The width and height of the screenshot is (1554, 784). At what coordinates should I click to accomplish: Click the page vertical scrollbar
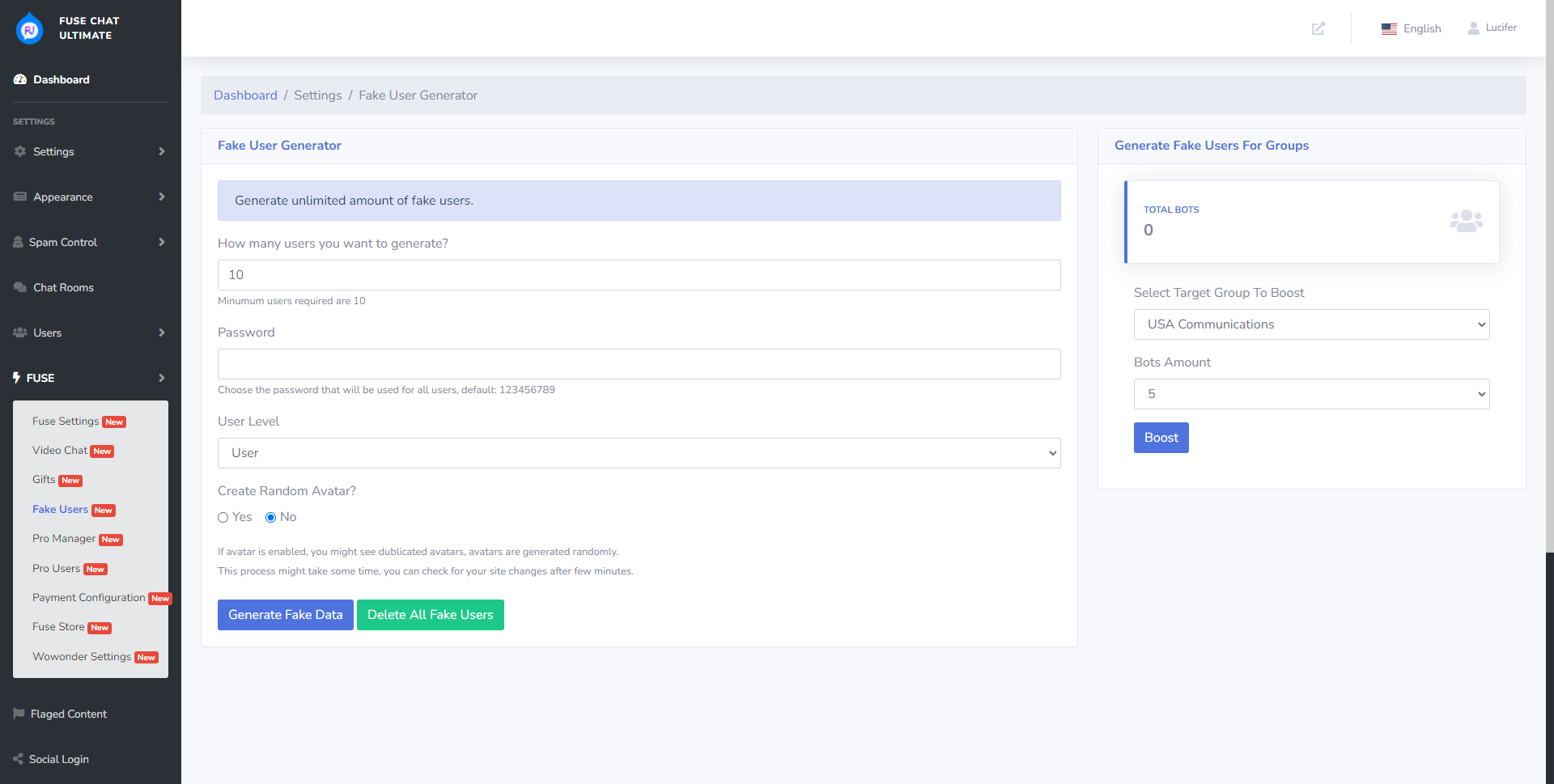(1550, 275)
